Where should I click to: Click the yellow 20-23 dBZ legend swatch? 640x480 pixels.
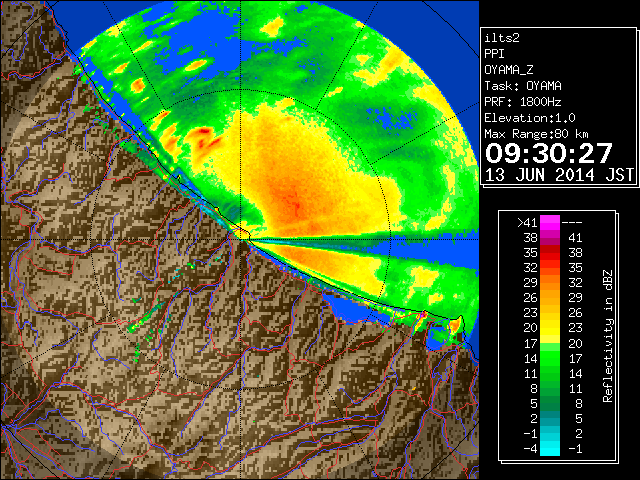(550, 328)
